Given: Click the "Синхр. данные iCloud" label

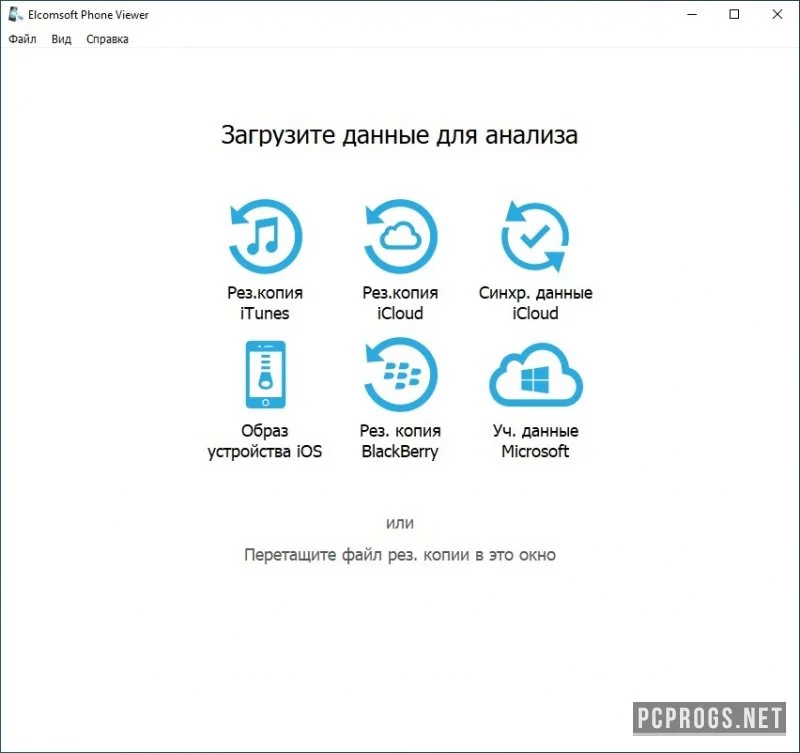Looking at the screenshot, I should pos(535,303).
